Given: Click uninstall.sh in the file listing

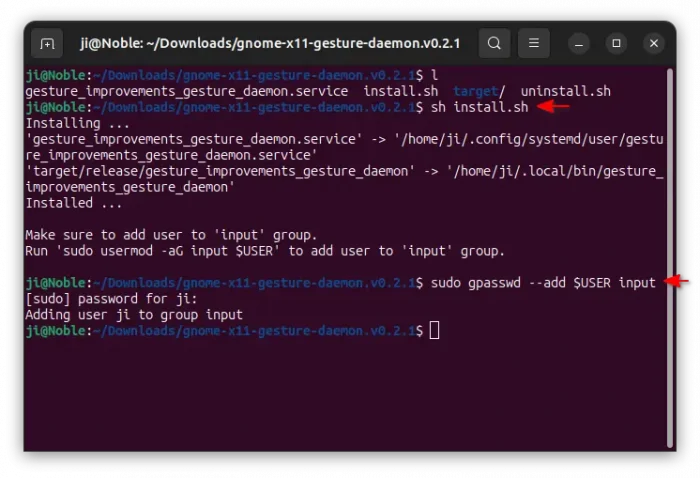Looking at the screenshot, I should (x=566, y=91).
